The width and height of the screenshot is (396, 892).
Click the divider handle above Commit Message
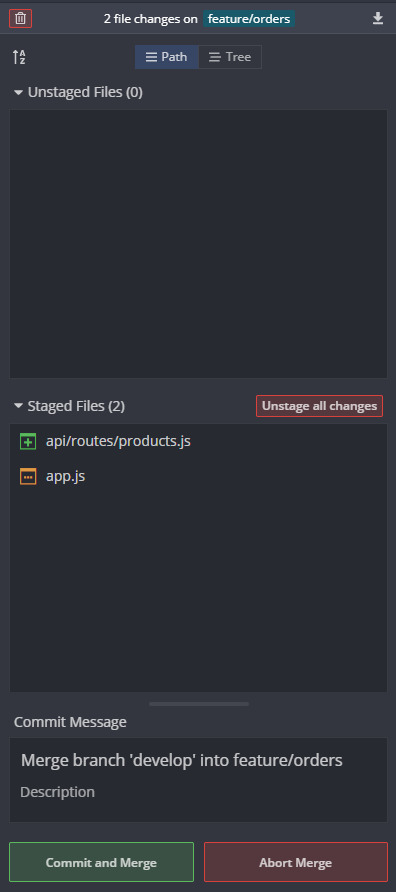199,704
